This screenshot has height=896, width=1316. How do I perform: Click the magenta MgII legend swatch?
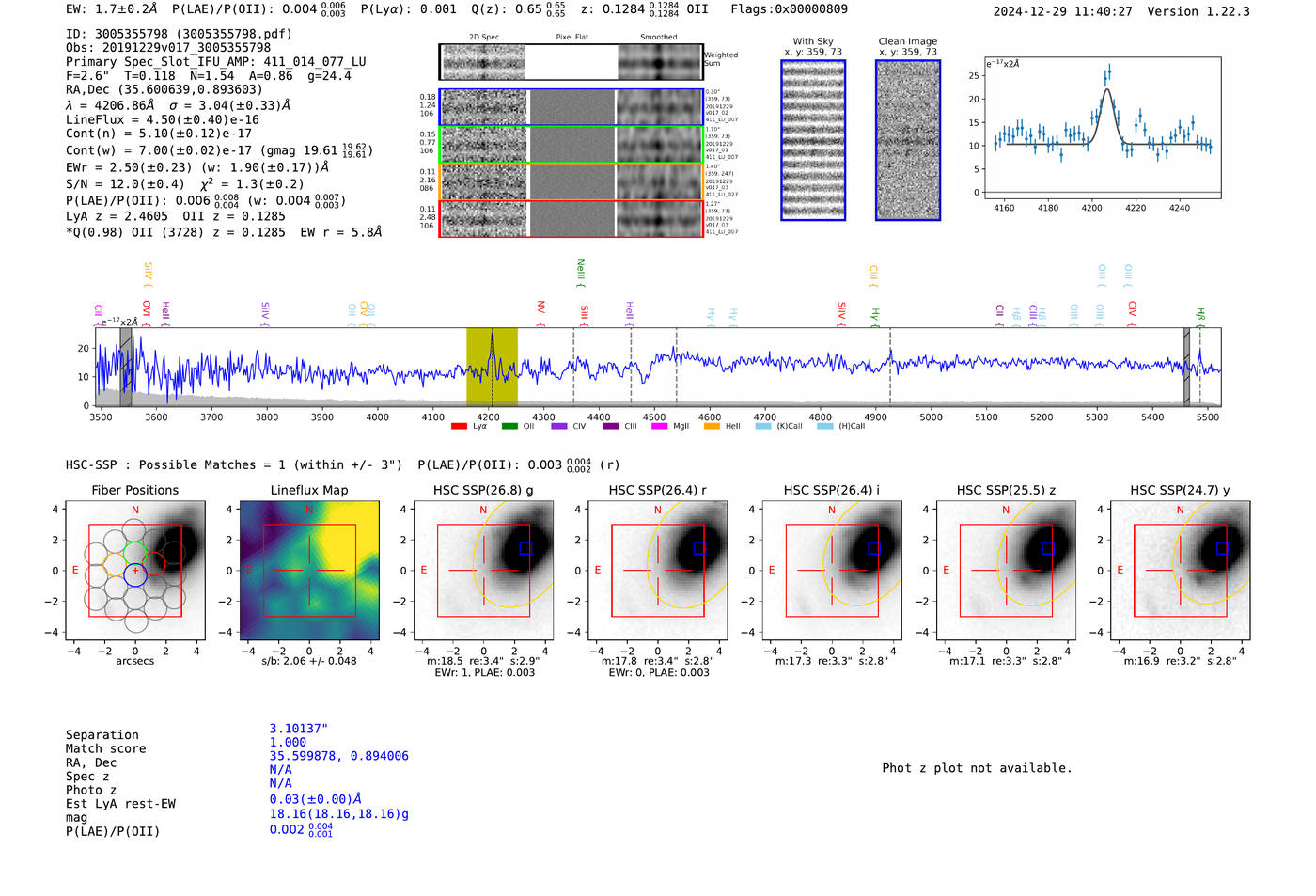[659, 426]
